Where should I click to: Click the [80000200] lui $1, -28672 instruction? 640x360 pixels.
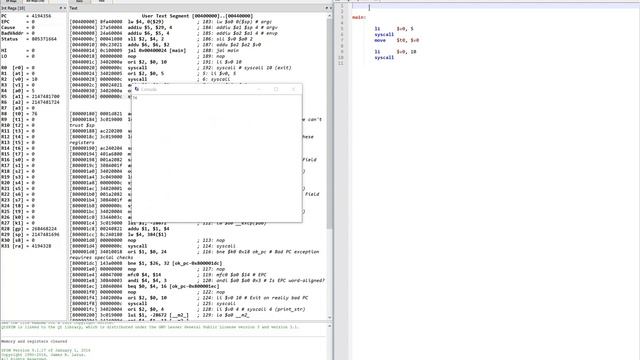tap(160, 315)
